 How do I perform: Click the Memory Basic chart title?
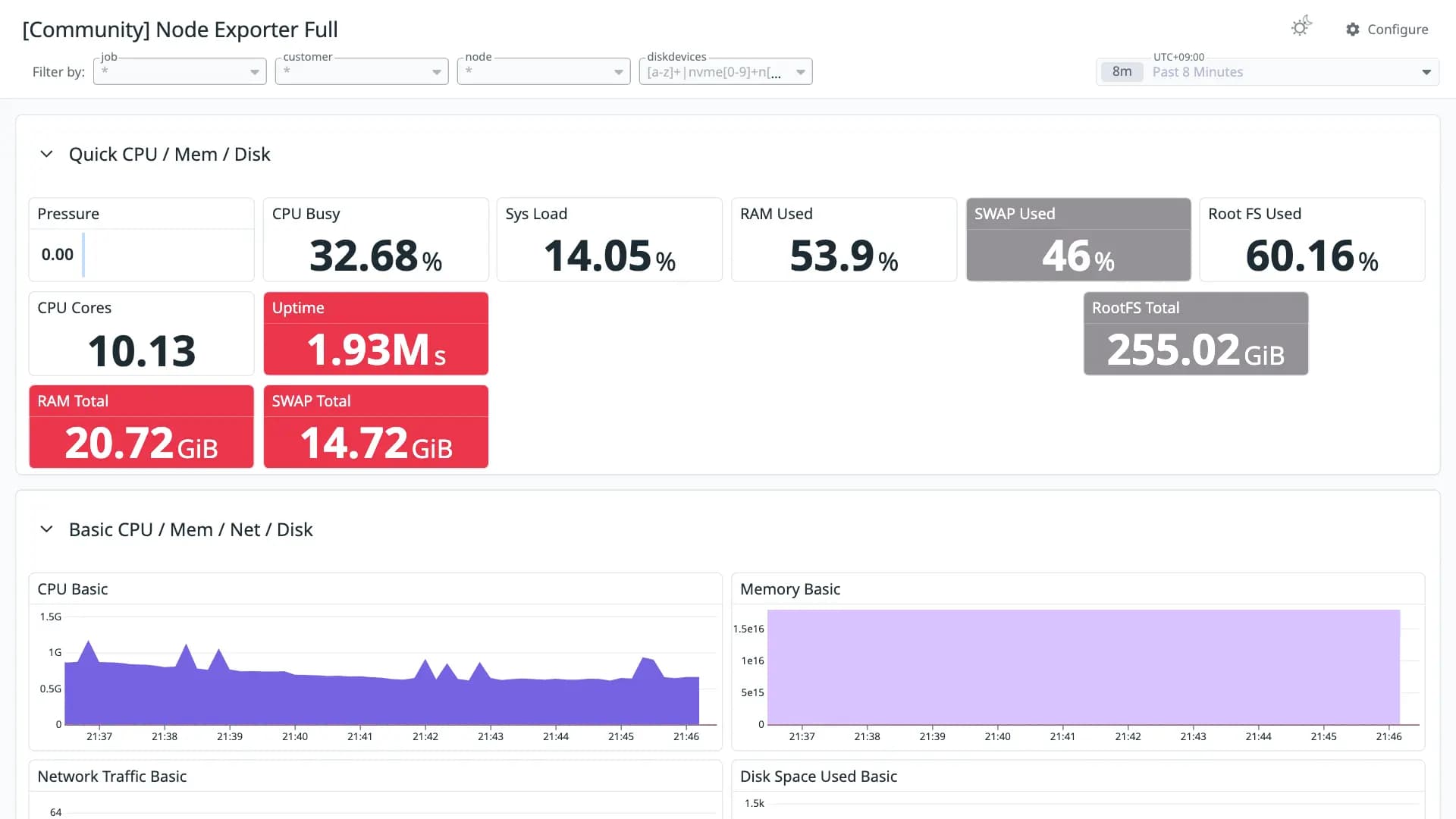(790, 589)
